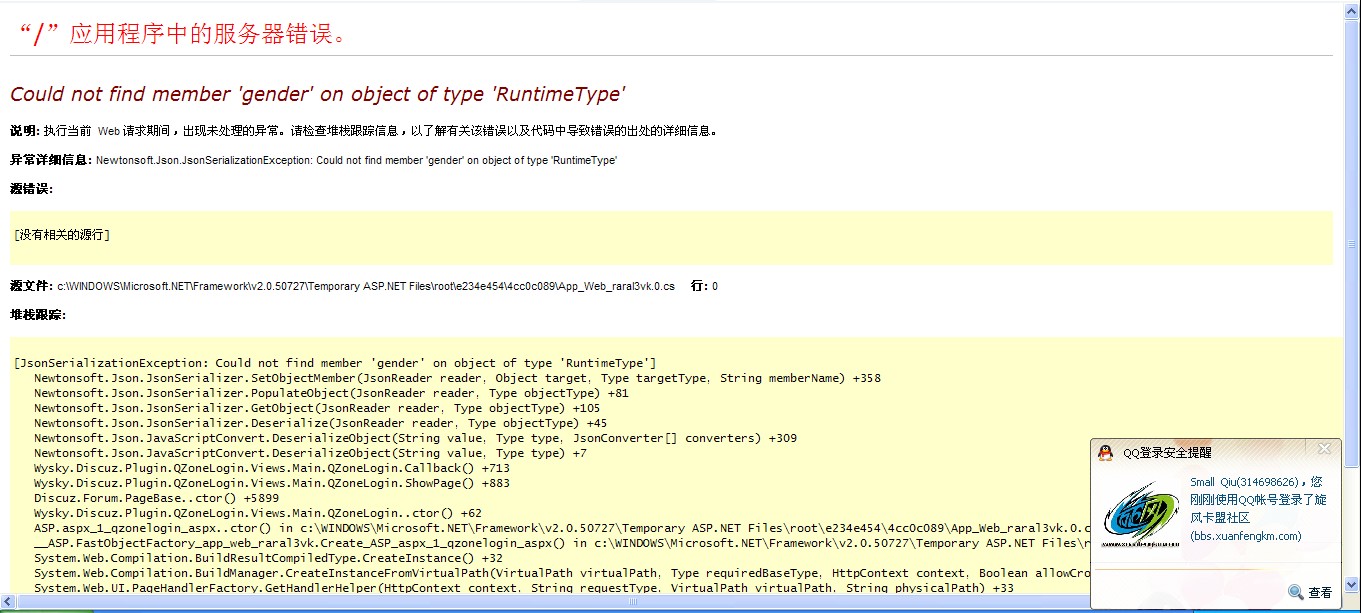Click the ASP.aspx_1_qzonelogin_aspx..ctor() line
The image size is (1361, 613).
(x=562, y=528)
